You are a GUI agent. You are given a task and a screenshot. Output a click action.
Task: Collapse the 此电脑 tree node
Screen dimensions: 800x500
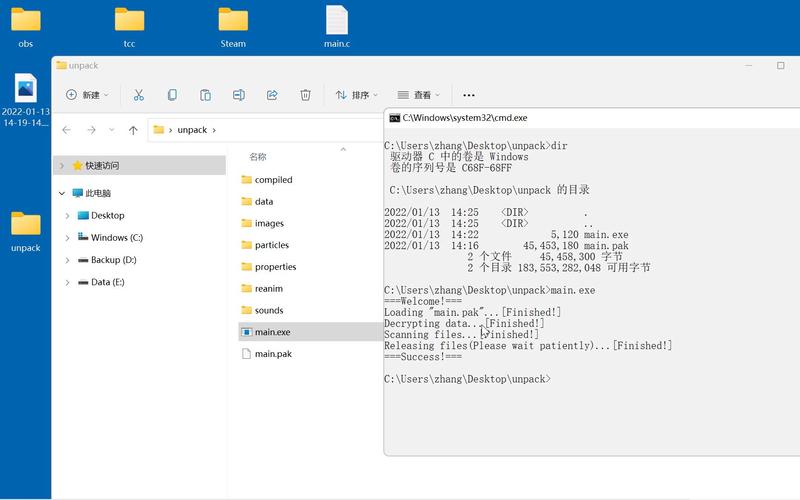click(62, 193)
